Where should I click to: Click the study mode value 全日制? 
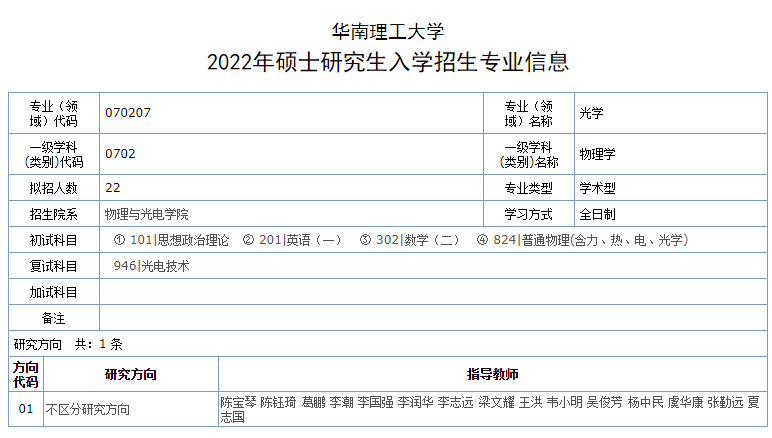click(597, 214)
